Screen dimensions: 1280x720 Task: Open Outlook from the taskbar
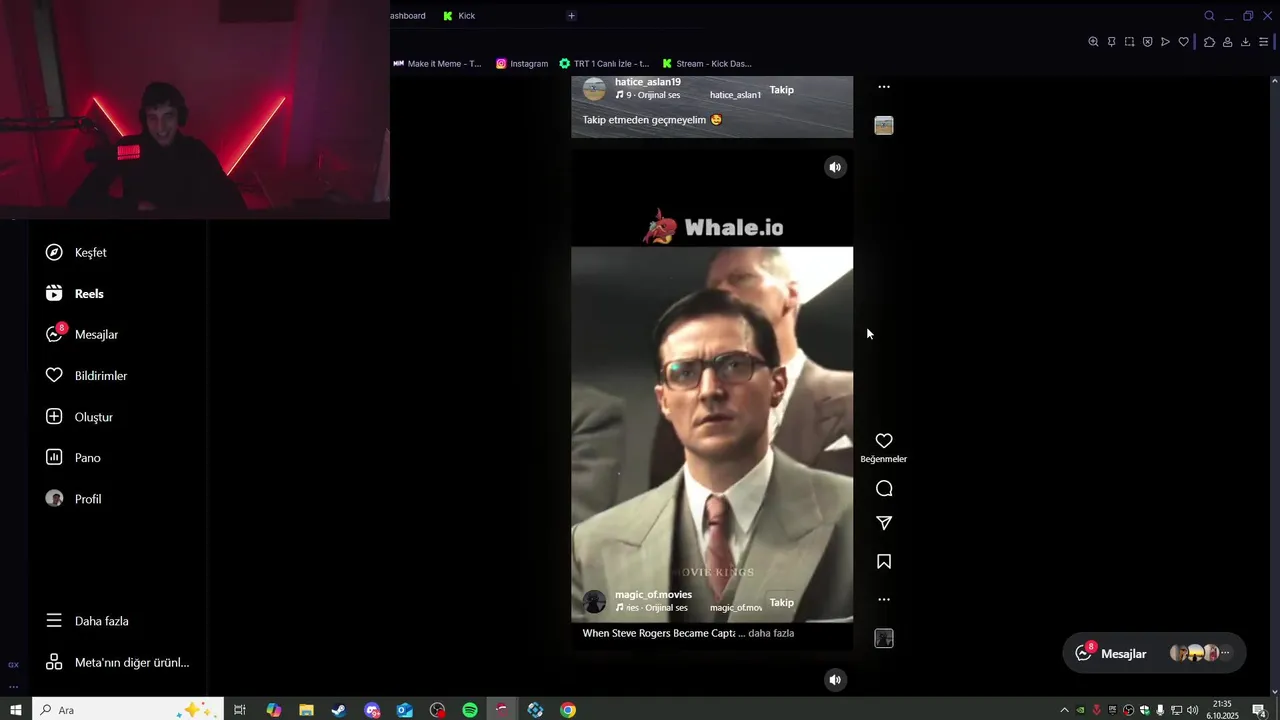404,710
